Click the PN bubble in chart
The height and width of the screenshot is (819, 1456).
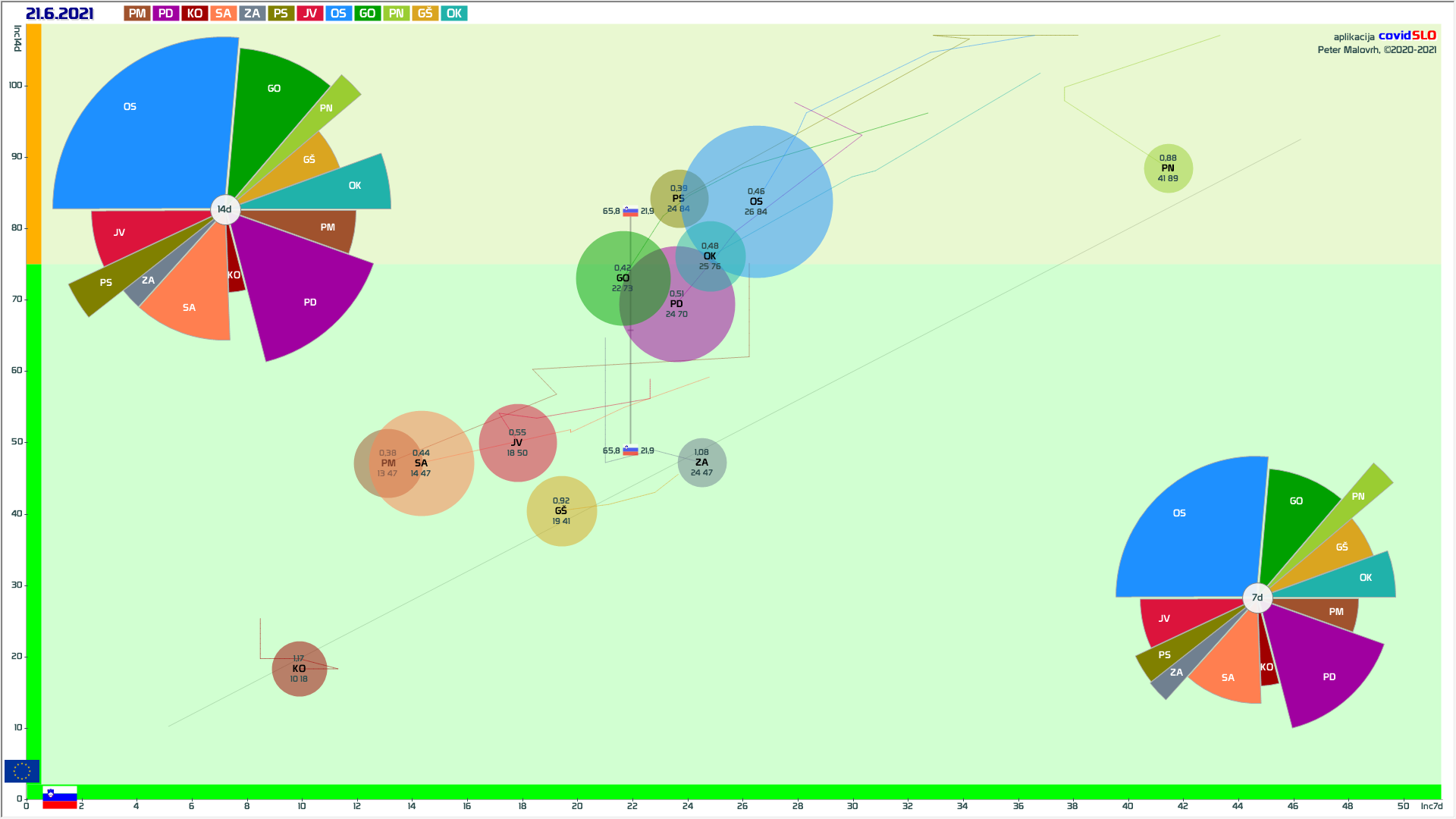[x=1168, y=168]
